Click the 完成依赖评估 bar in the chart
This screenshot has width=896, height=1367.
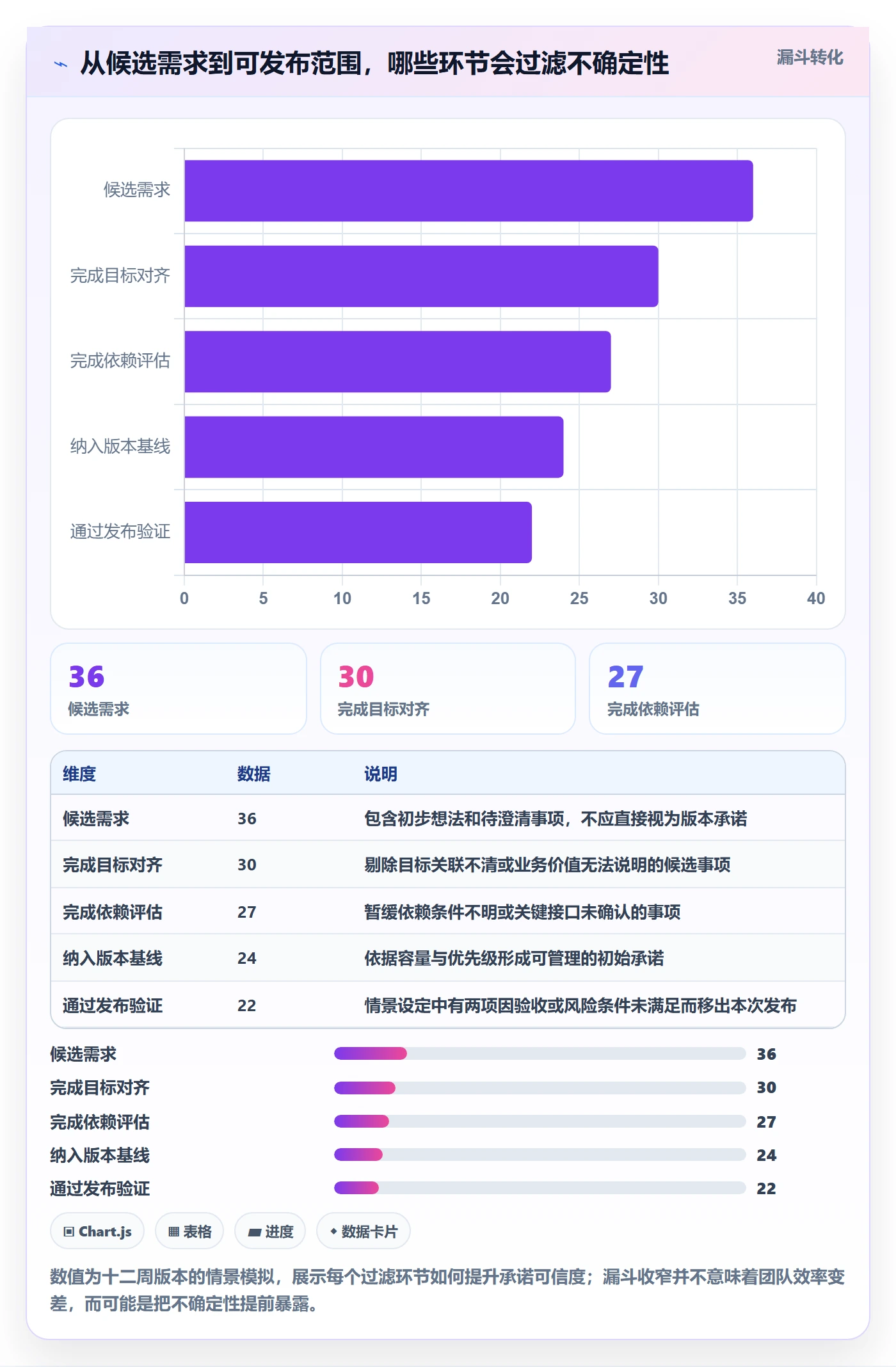pyautogui.click(x=397, y=362)
